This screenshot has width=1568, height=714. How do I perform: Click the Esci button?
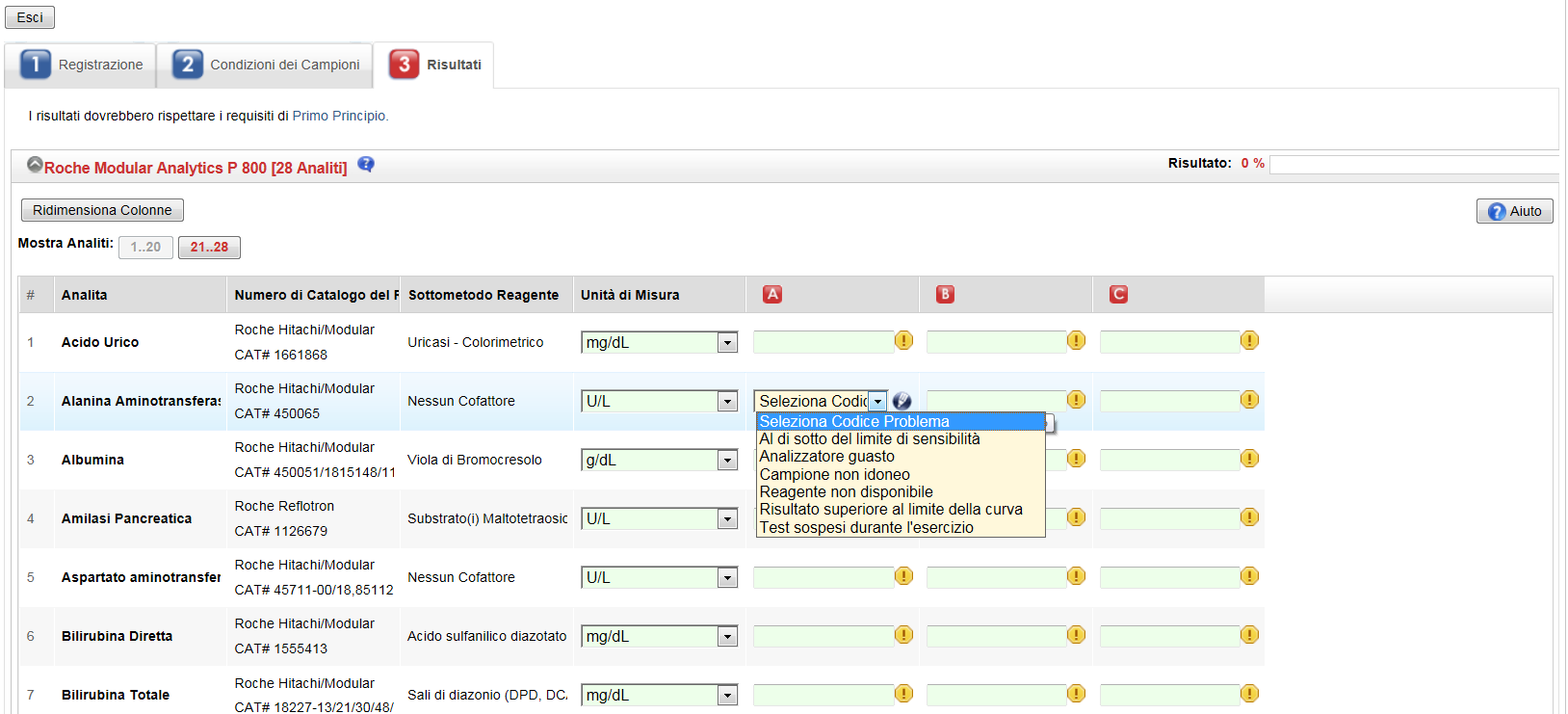tap(30, 17)
